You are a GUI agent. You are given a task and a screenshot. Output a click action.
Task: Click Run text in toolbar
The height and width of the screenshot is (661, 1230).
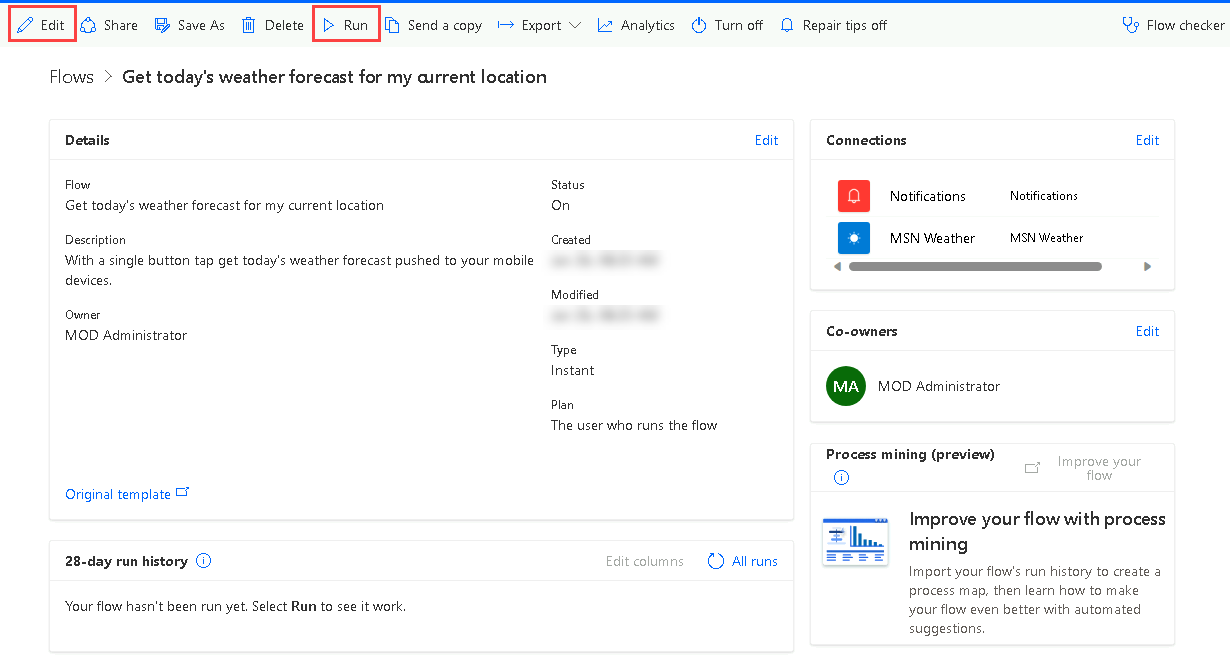(356, 25)
